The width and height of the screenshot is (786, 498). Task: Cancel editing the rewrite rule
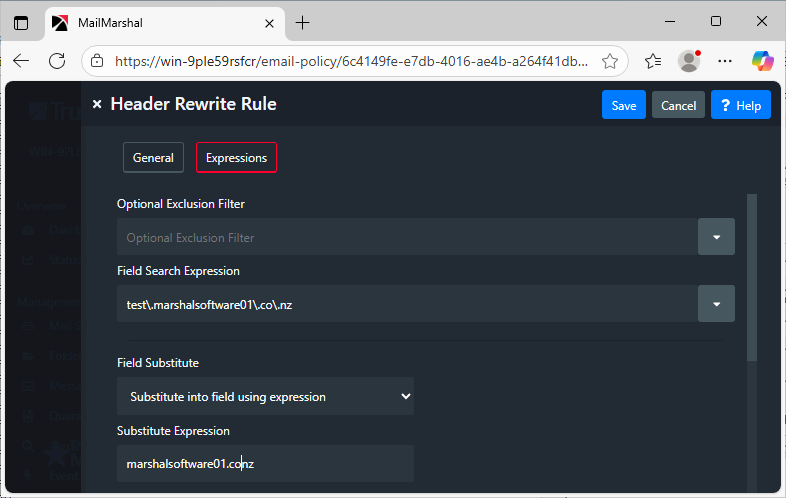(678, 105)
